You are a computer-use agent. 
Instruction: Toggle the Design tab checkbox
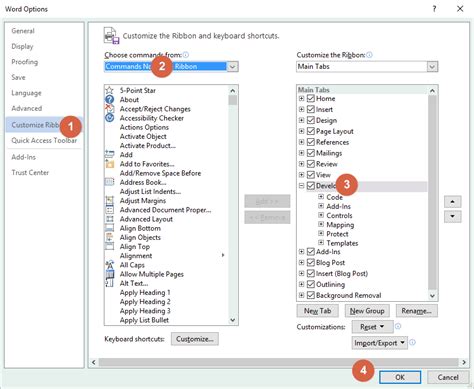311,120
